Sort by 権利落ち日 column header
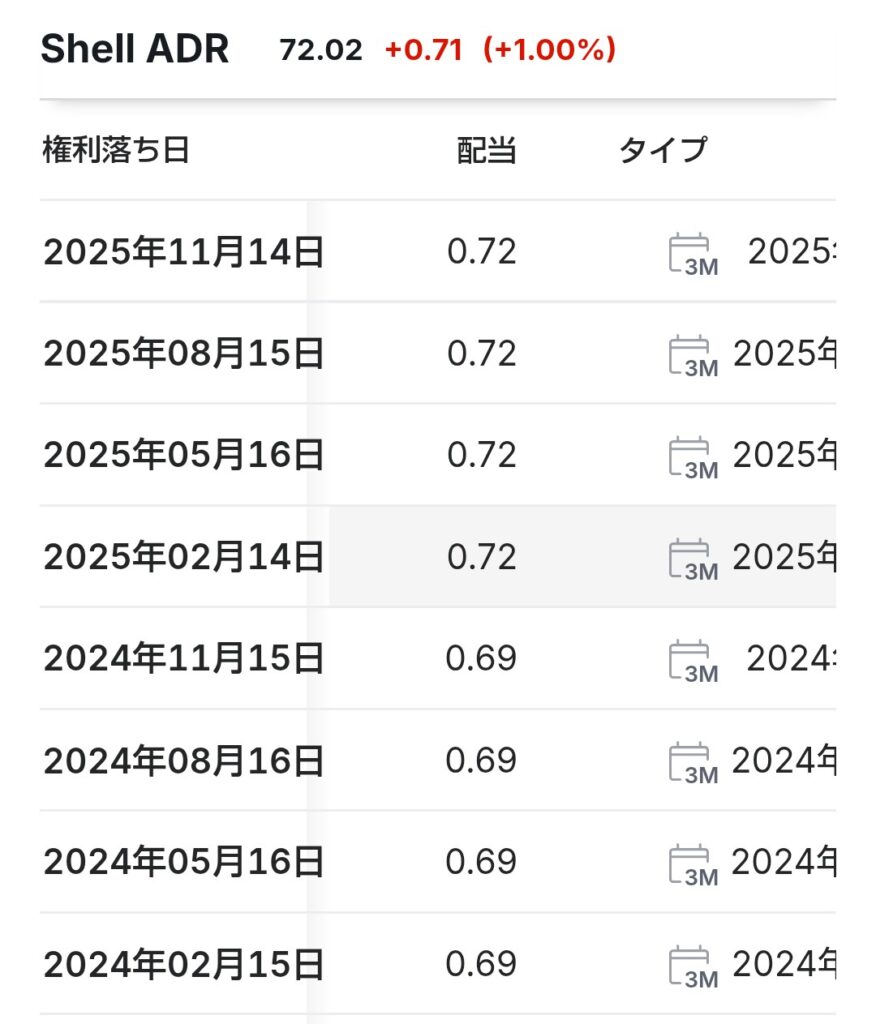876x1024 pixels. 116,150
